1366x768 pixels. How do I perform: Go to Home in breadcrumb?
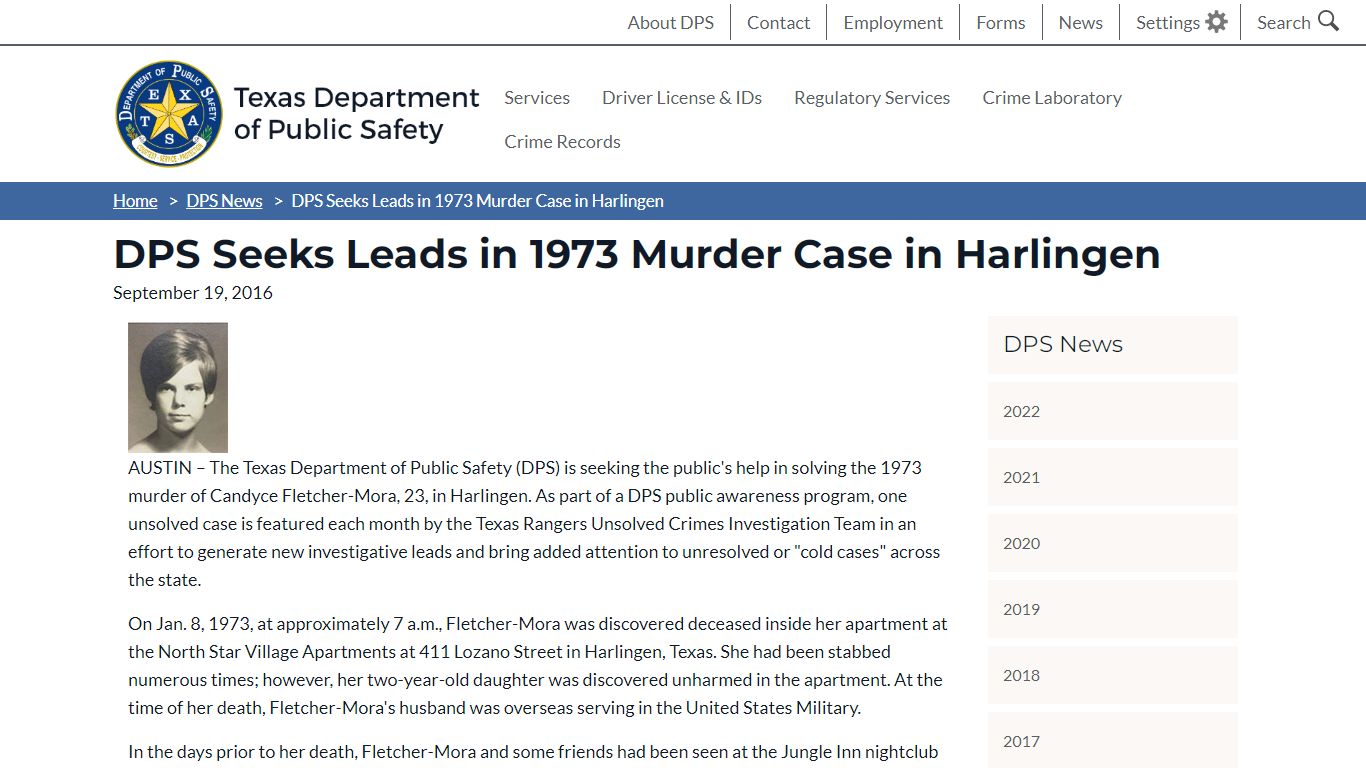(x=135, y=201)
